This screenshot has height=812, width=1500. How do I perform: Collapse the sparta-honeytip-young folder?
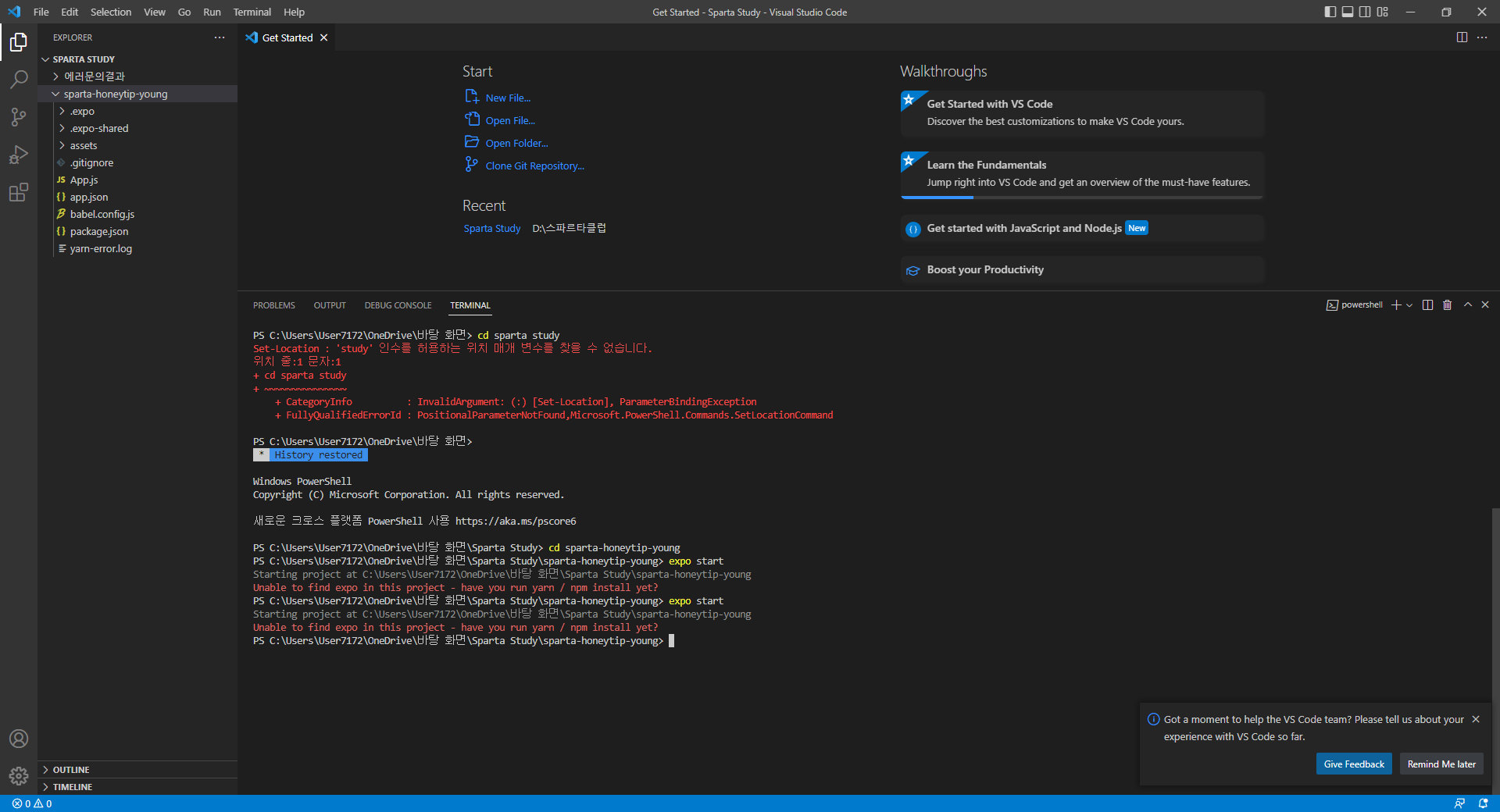tap(137, 94)
